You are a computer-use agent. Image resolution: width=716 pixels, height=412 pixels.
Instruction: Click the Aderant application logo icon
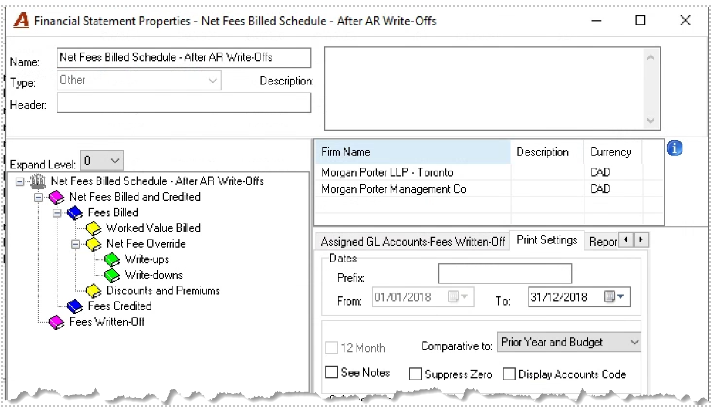21,20
